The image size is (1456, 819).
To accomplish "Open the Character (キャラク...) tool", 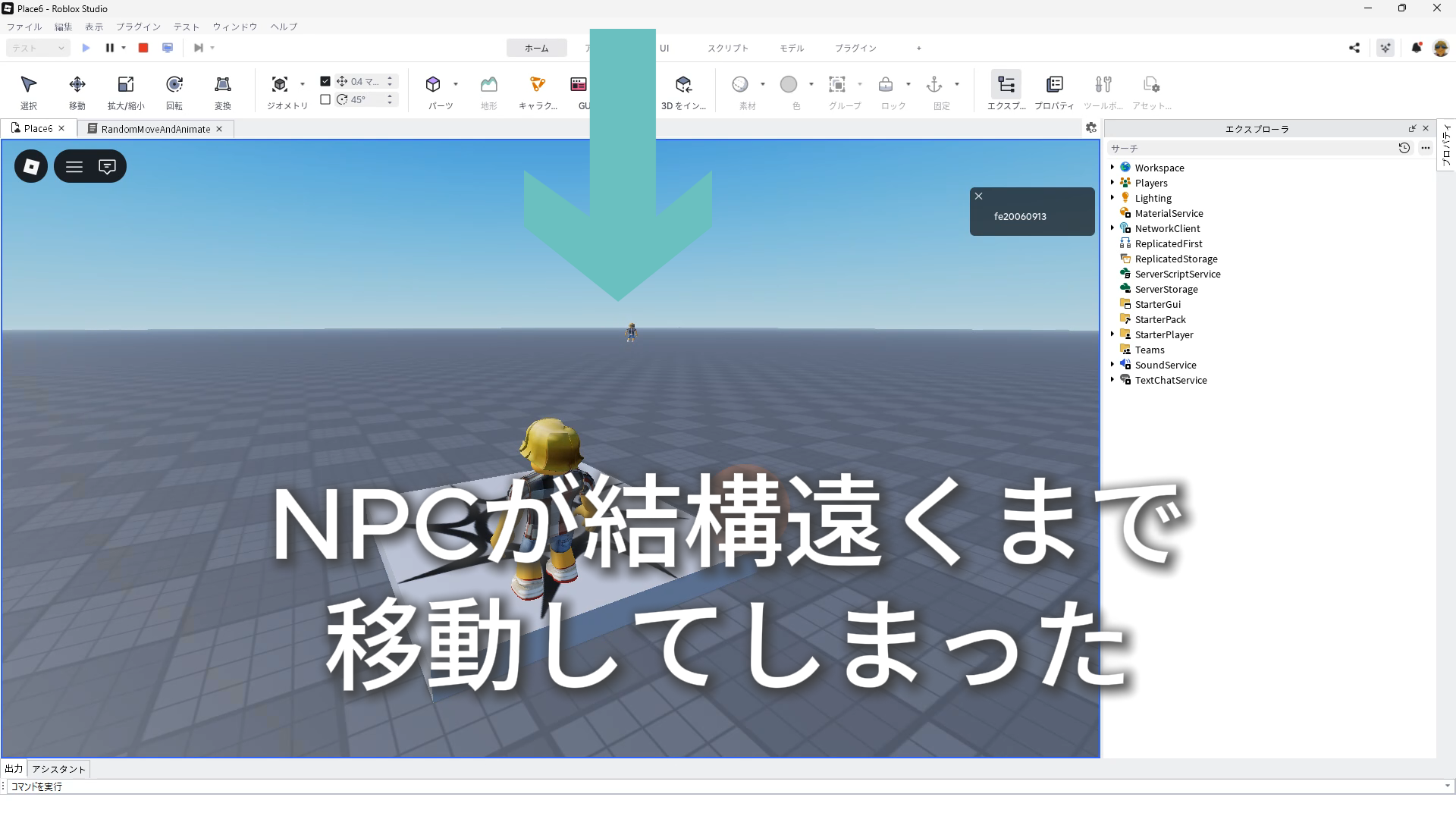I will click(x=537, y=85).
